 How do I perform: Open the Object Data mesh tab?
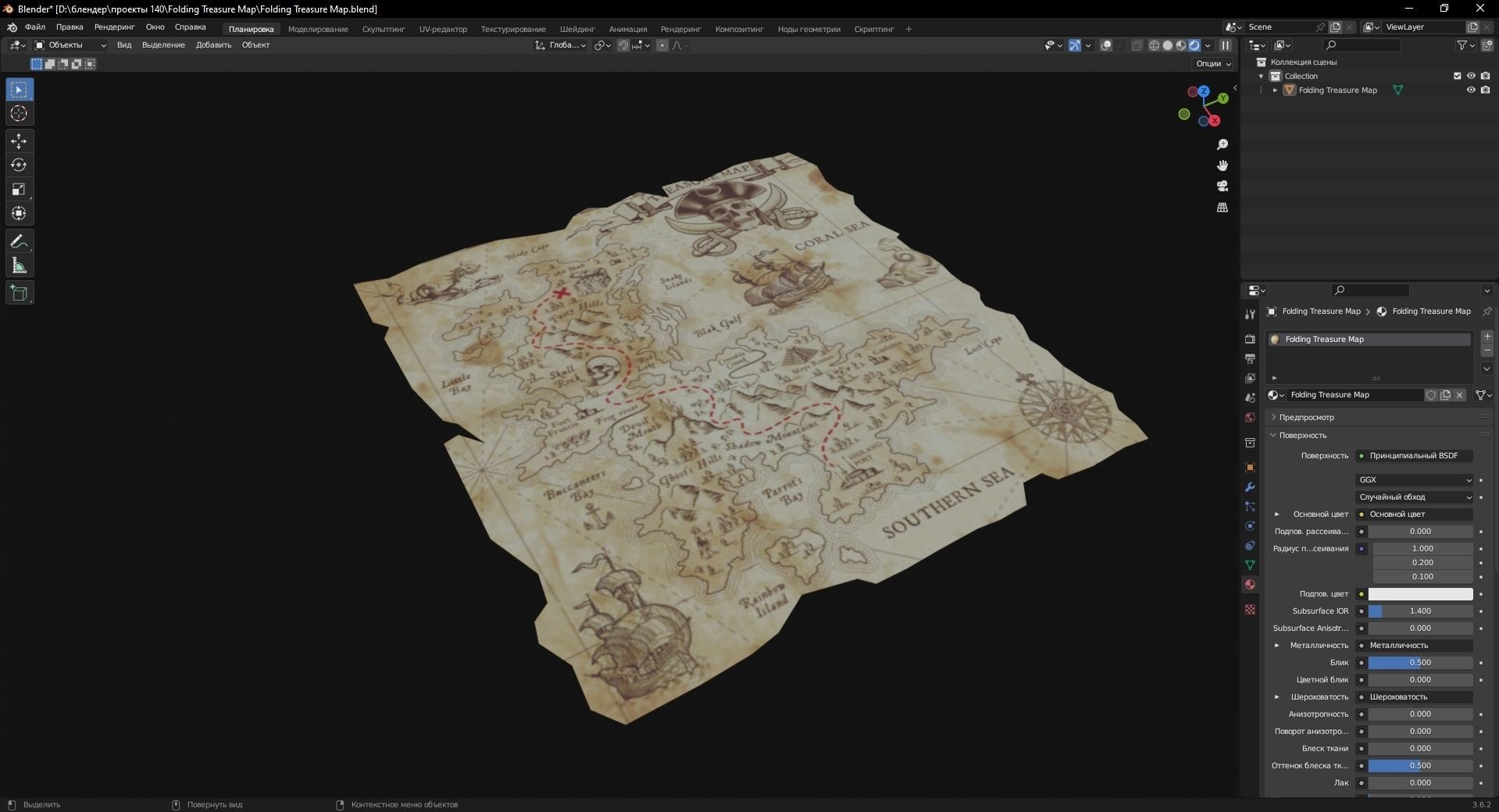click(1250, 564)
